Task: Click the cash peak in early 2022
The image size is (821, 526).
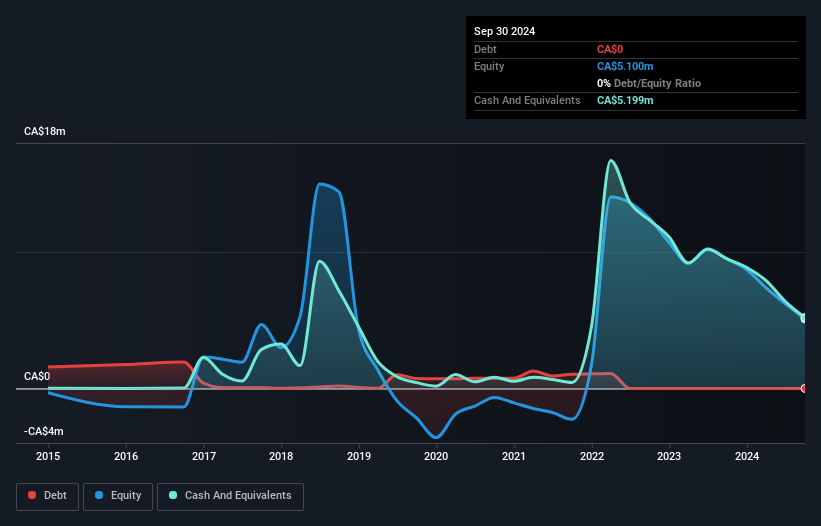Action: coord(611,160)
